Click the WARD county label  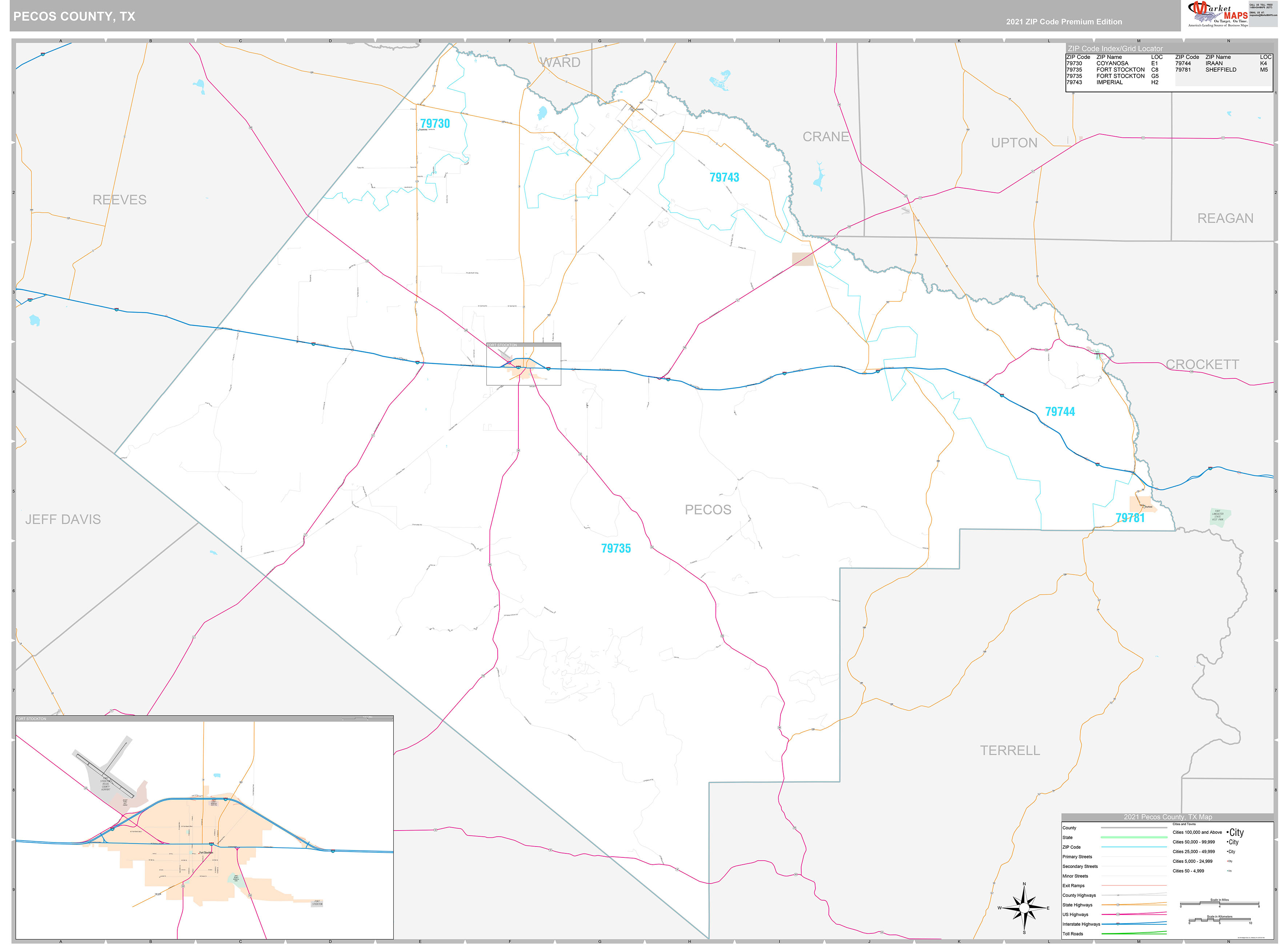tap(560, 63)
